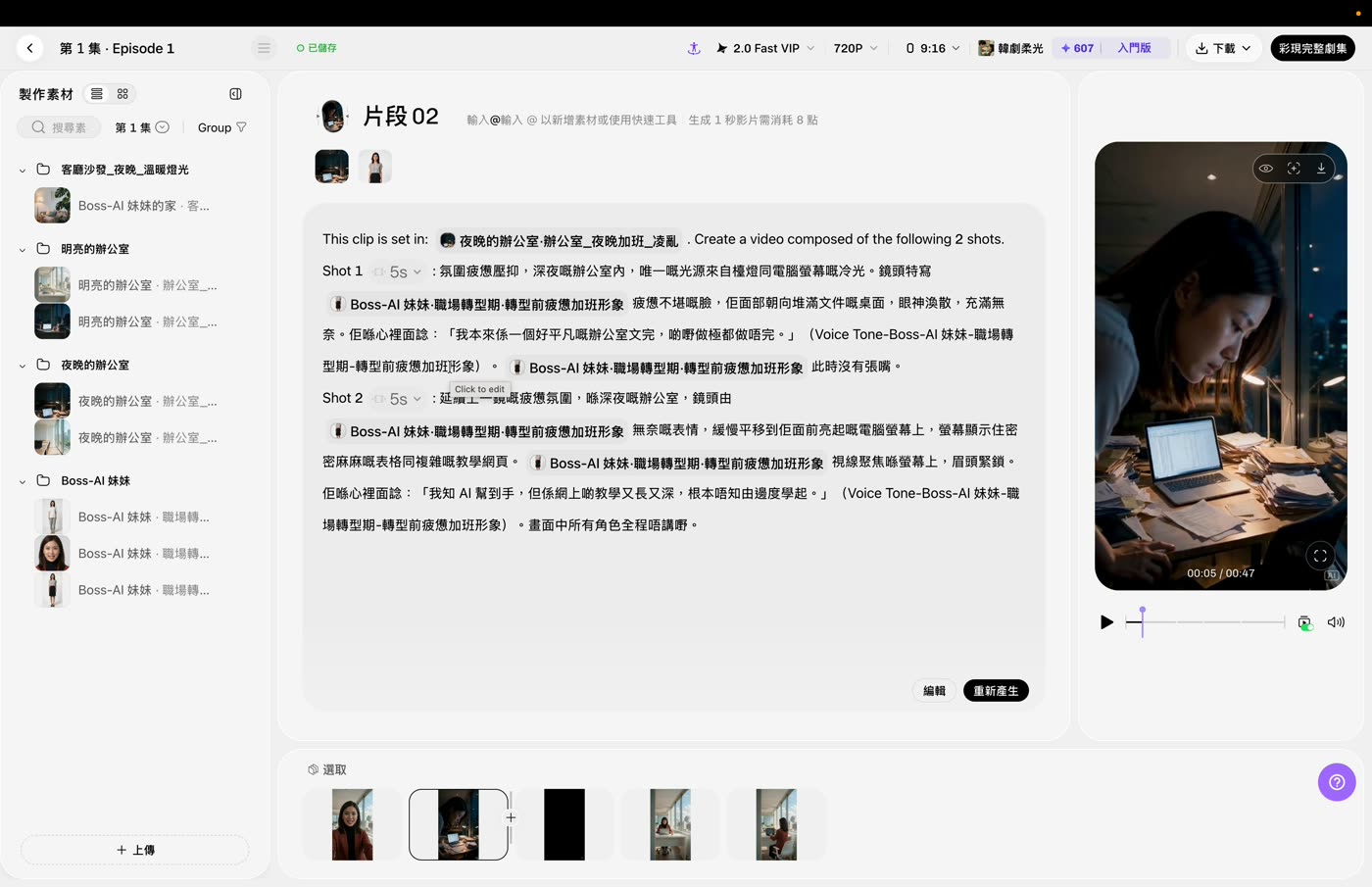Viewport: 1372px width, 887px height.
Task: Switch assets panel to list view
Action: 96,94
